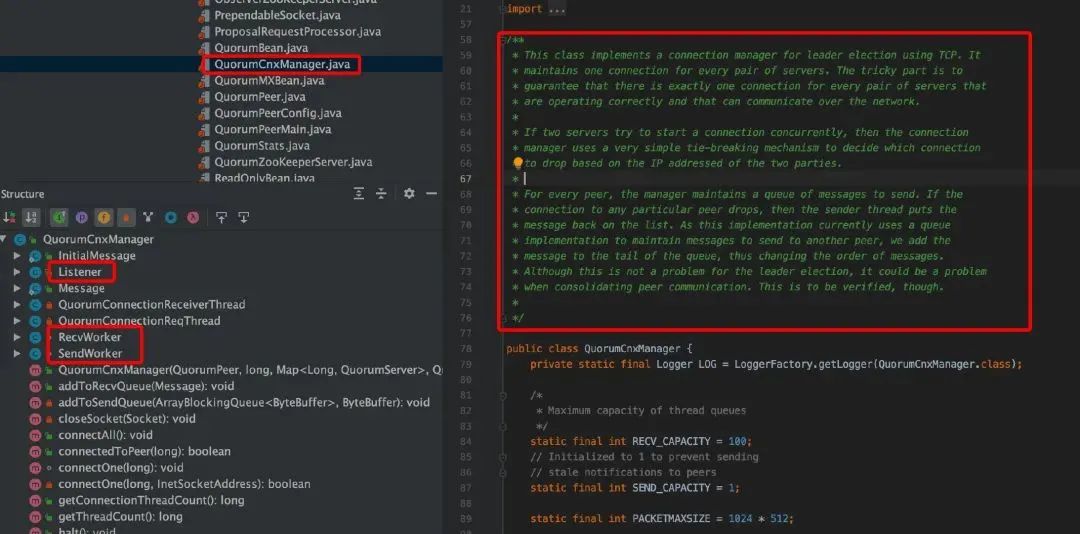Place cursor on line 67 of comment
The image size is (1080, 534).
click(526, 178)
